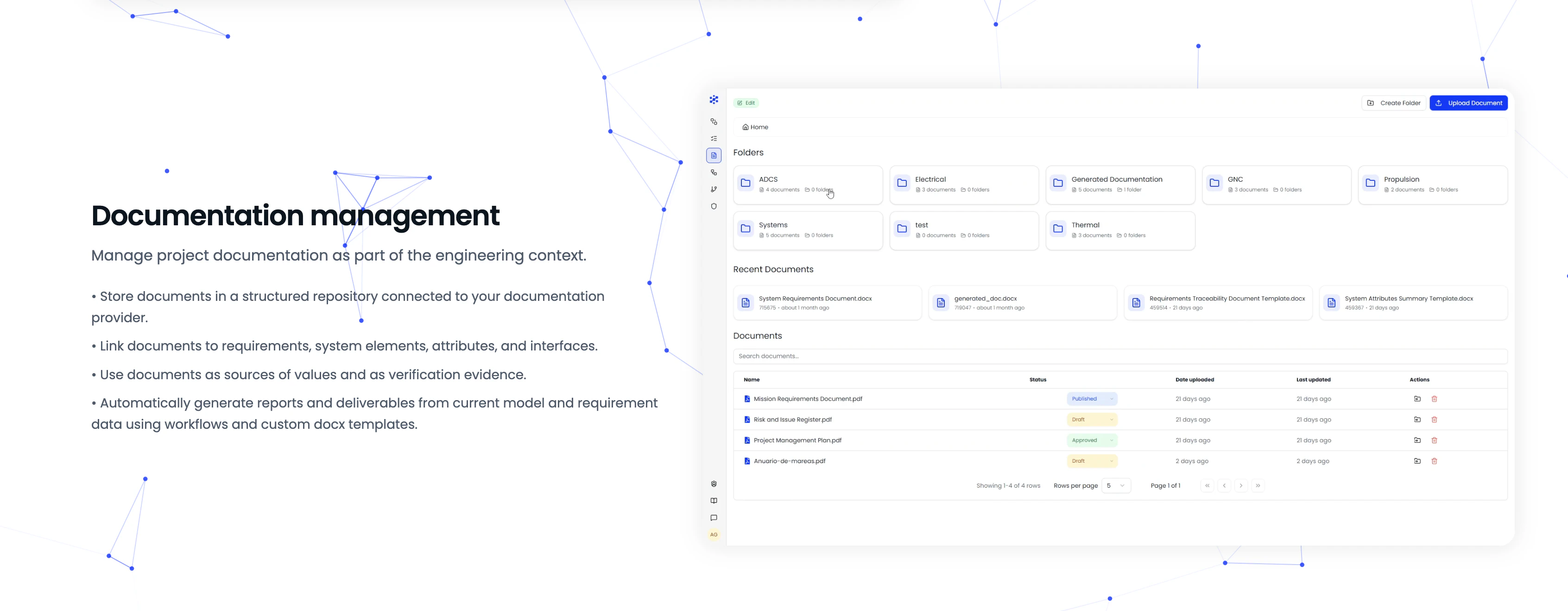Click the book icon in sidebar bottom
This screenshot has width=1568, height=611.
pyautogui.click(x=714, y=501)
